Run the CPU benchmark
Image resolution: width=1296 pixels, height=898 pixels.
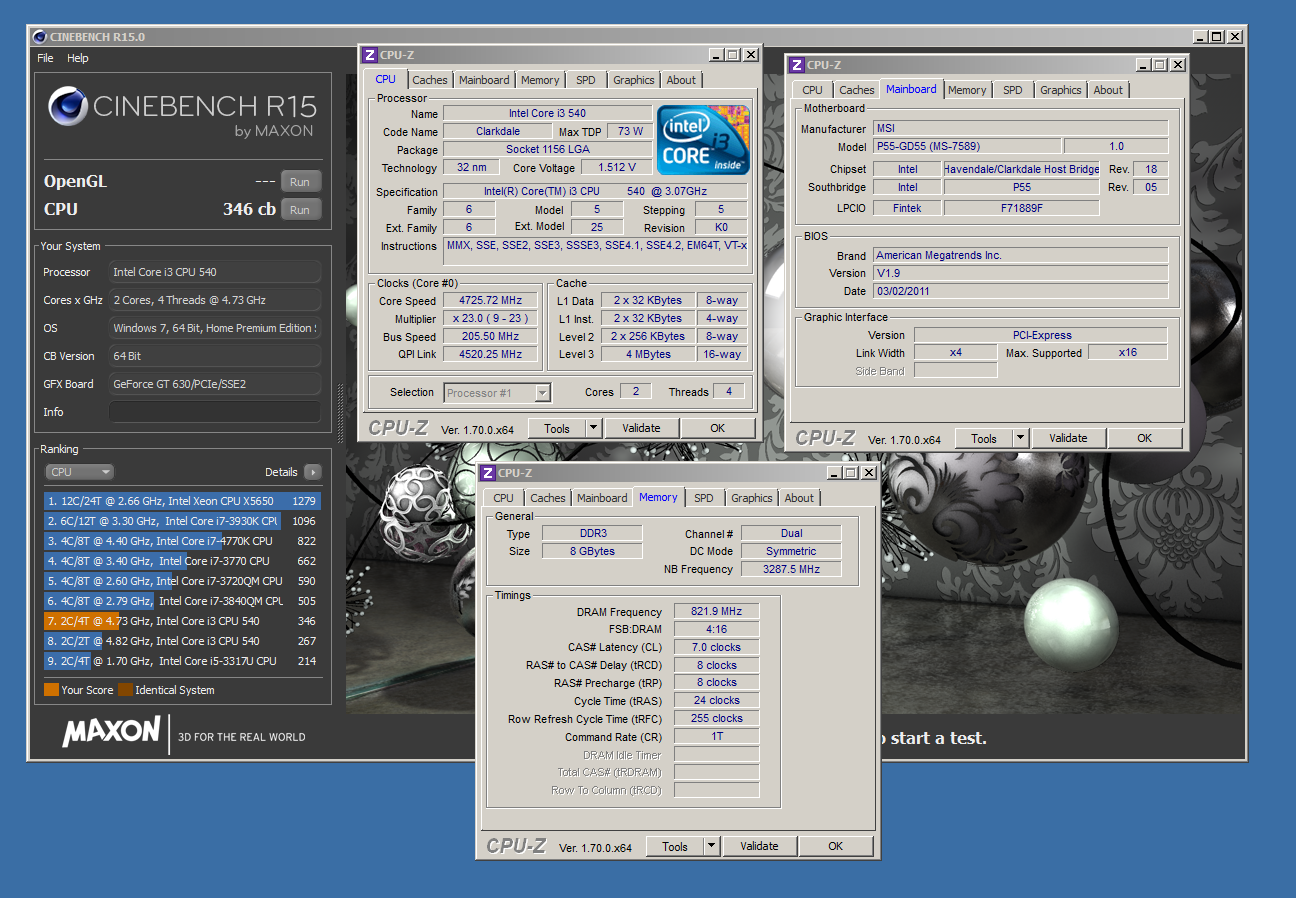pyautogui.click(x=300, y=210)
